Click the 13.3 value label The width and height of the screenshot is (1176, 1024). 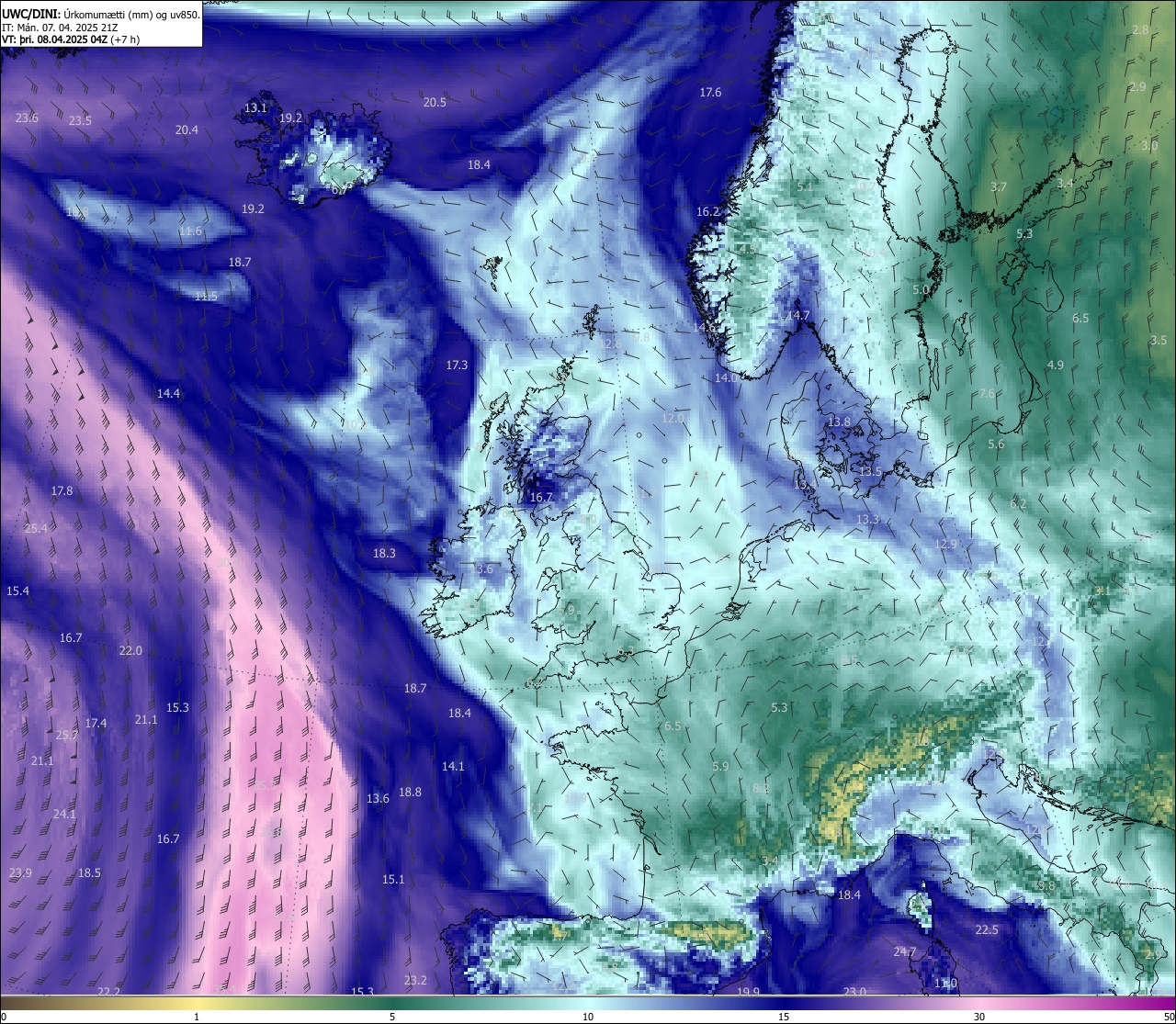click(x=867, y=520)
